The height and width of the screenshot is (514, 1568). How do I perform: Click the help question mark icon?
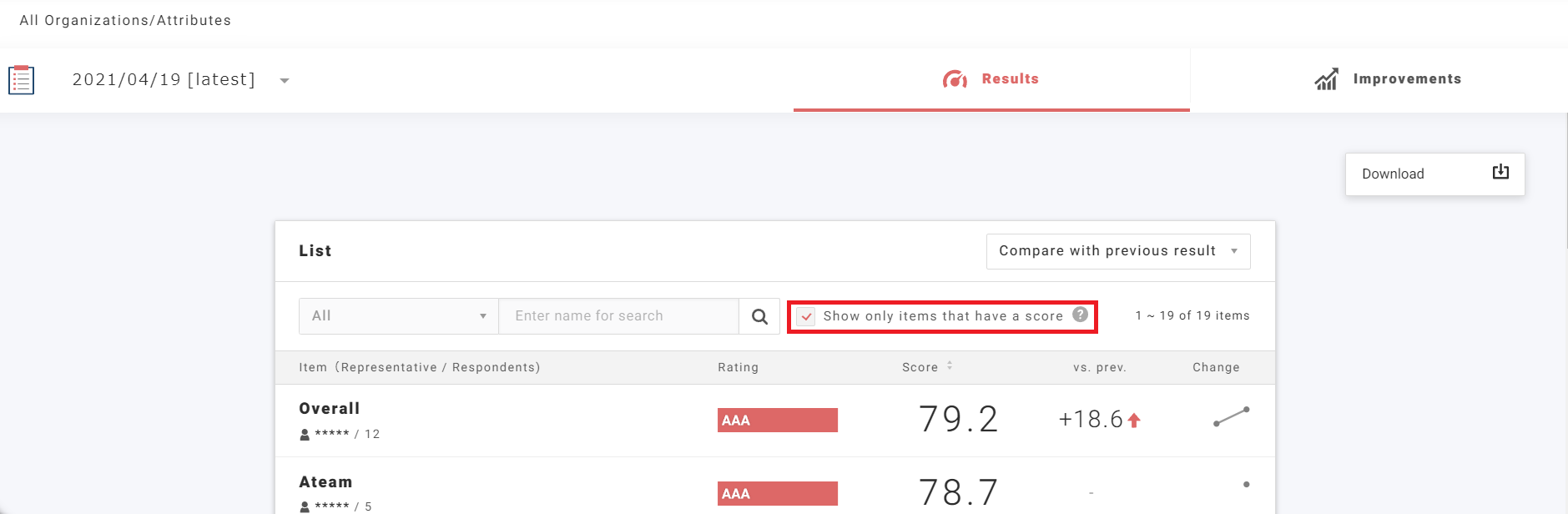pos(1080,315)
